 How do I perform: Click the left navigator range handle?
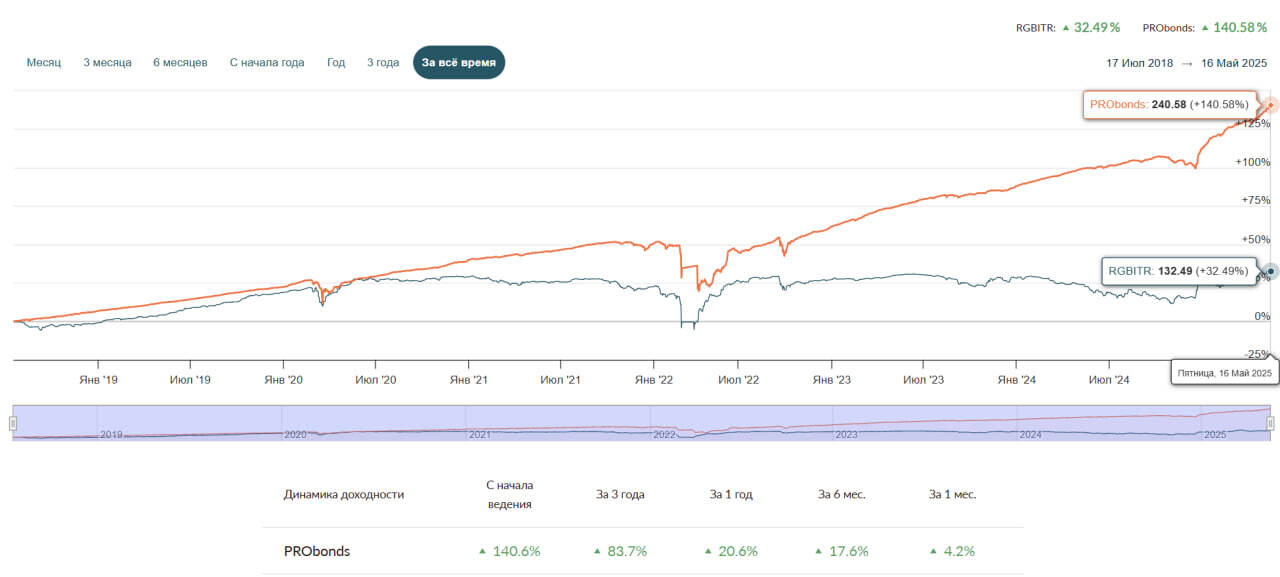click(x=14, y=423)
